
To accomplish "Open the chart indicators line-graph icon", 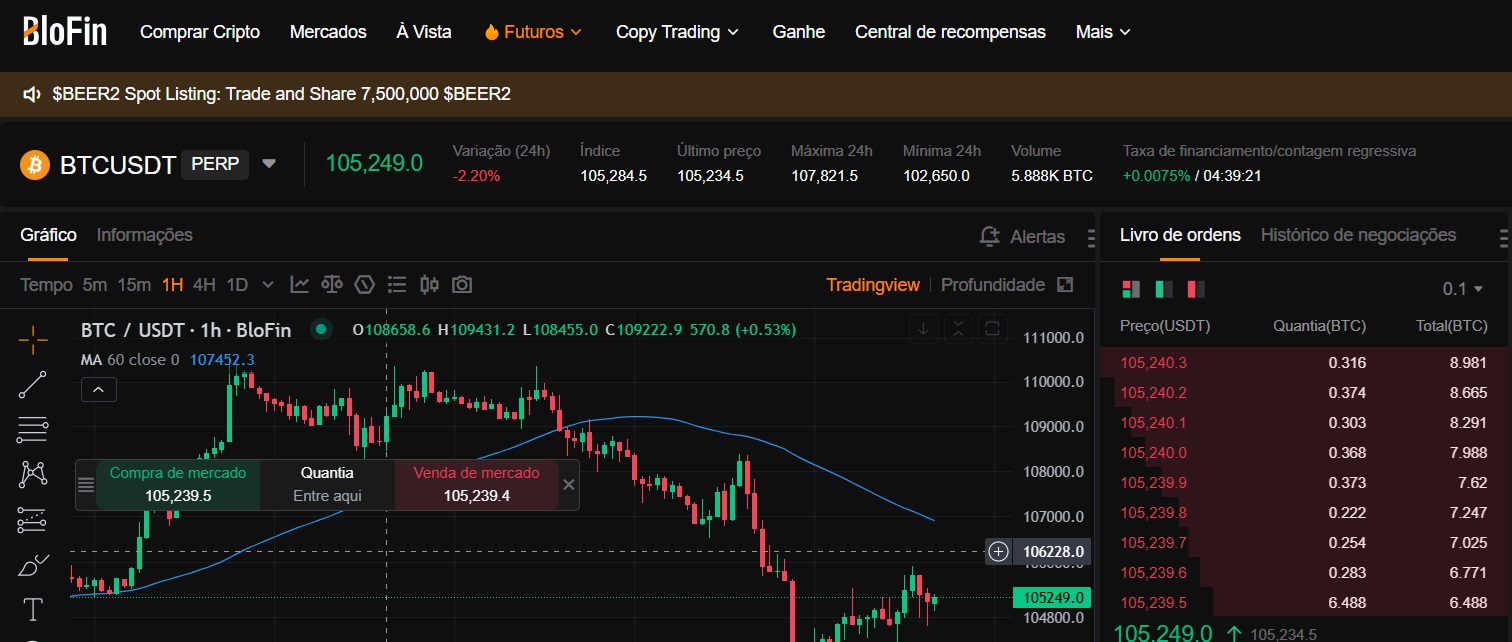I will pyautogui.click(x=300, y=285).
